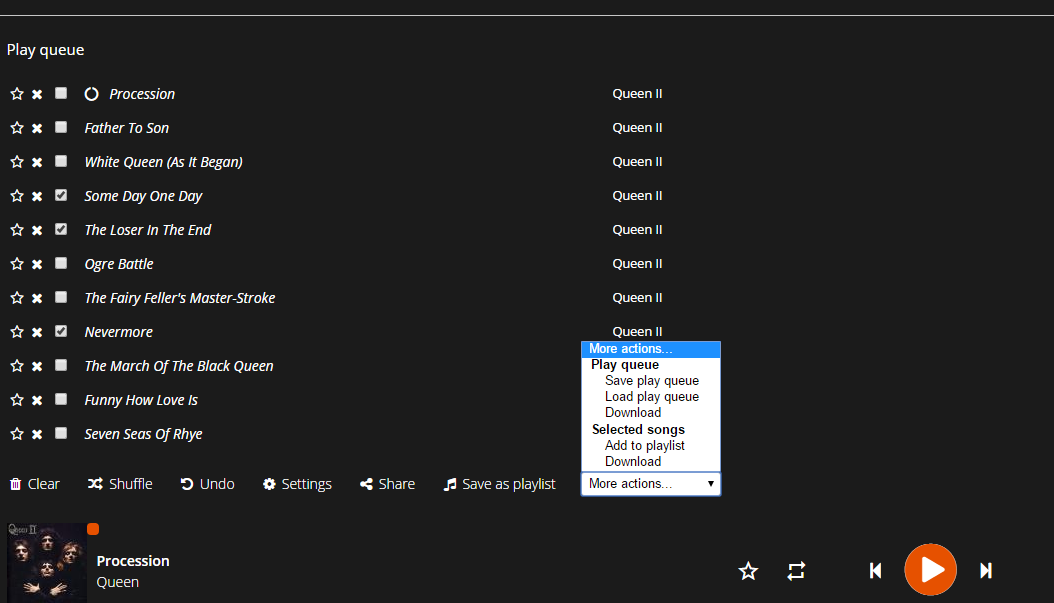Star The Fairy Feller's Master-Stroke

(x=17, y=298)
